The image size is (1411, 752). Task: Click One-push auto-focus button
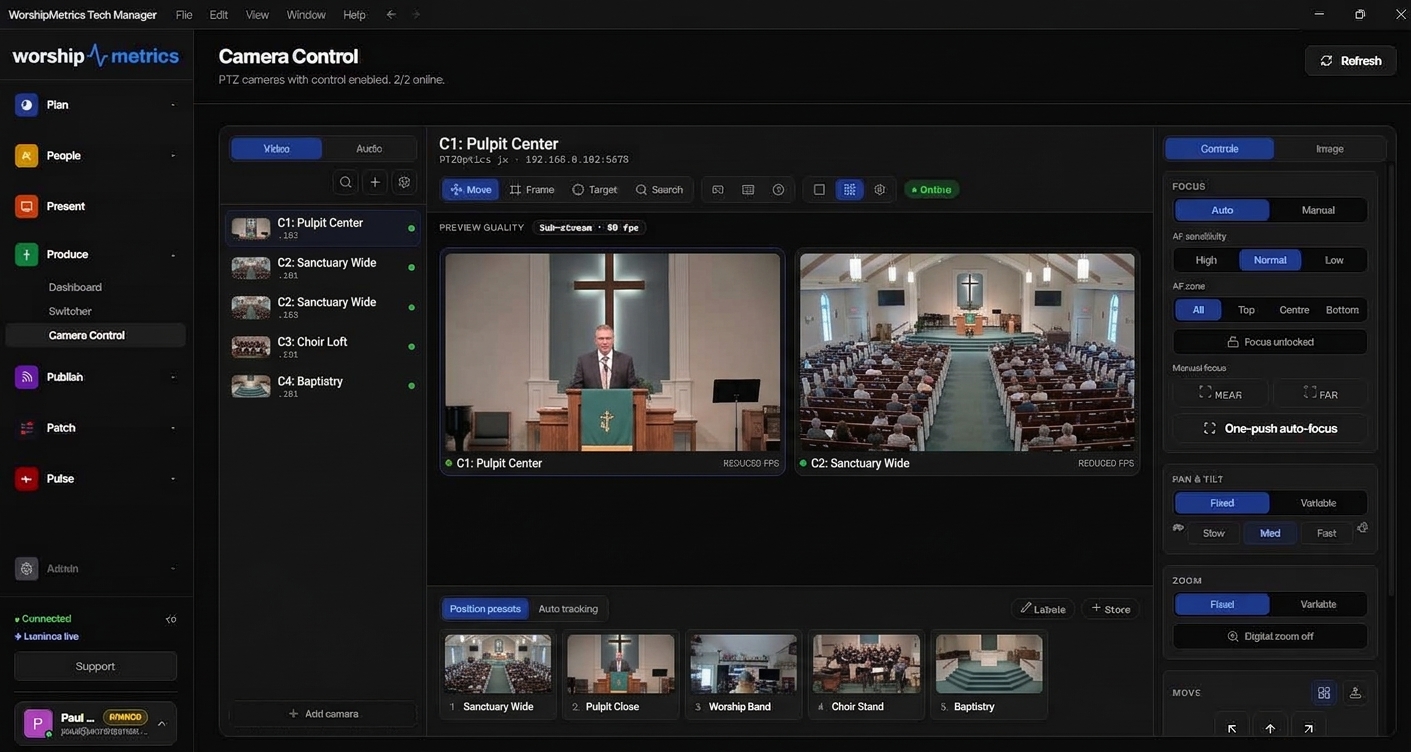[1270, 428]
